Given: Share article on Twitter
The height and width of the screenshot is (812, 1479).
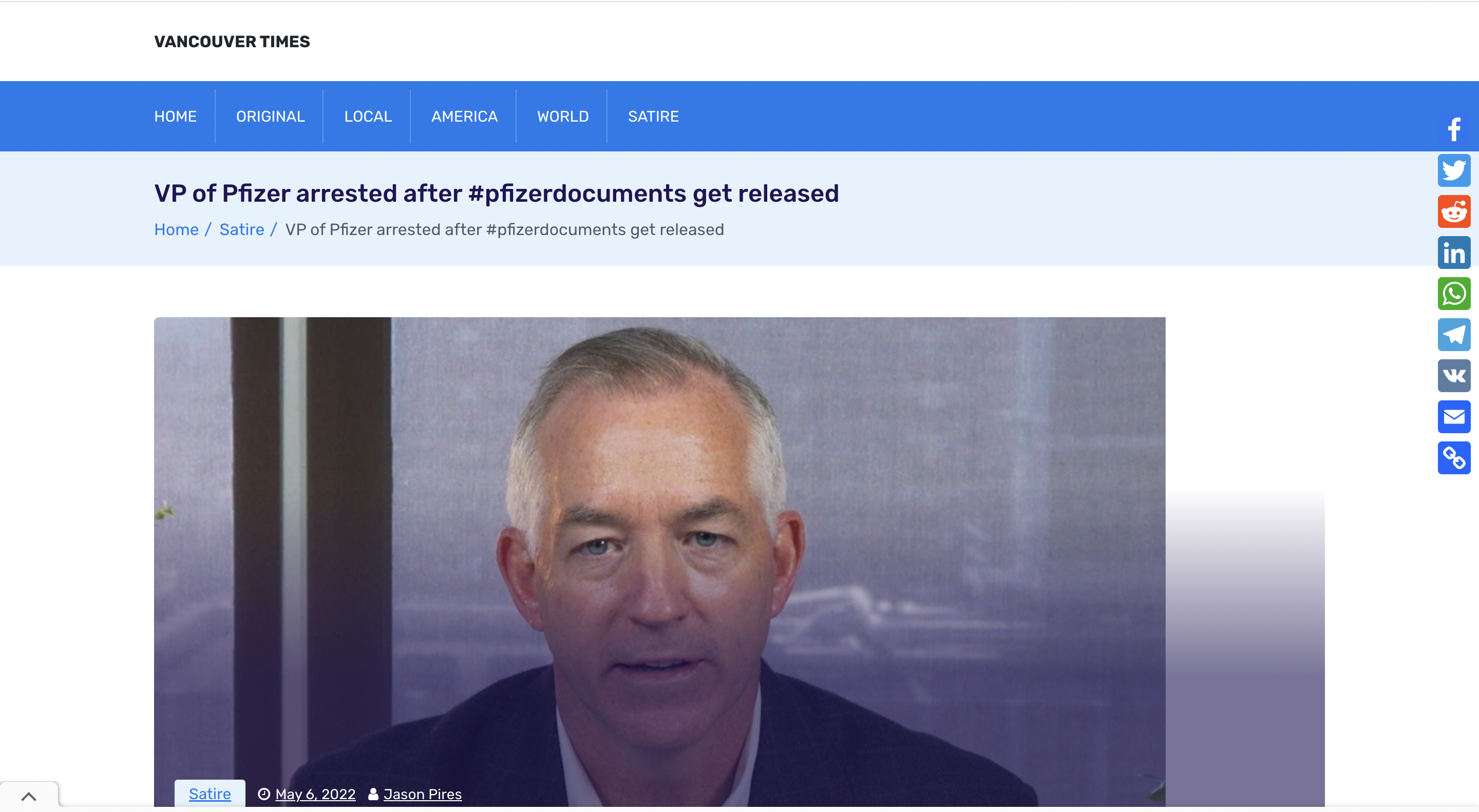Looking at the screenshot, I should (1454, 170).
